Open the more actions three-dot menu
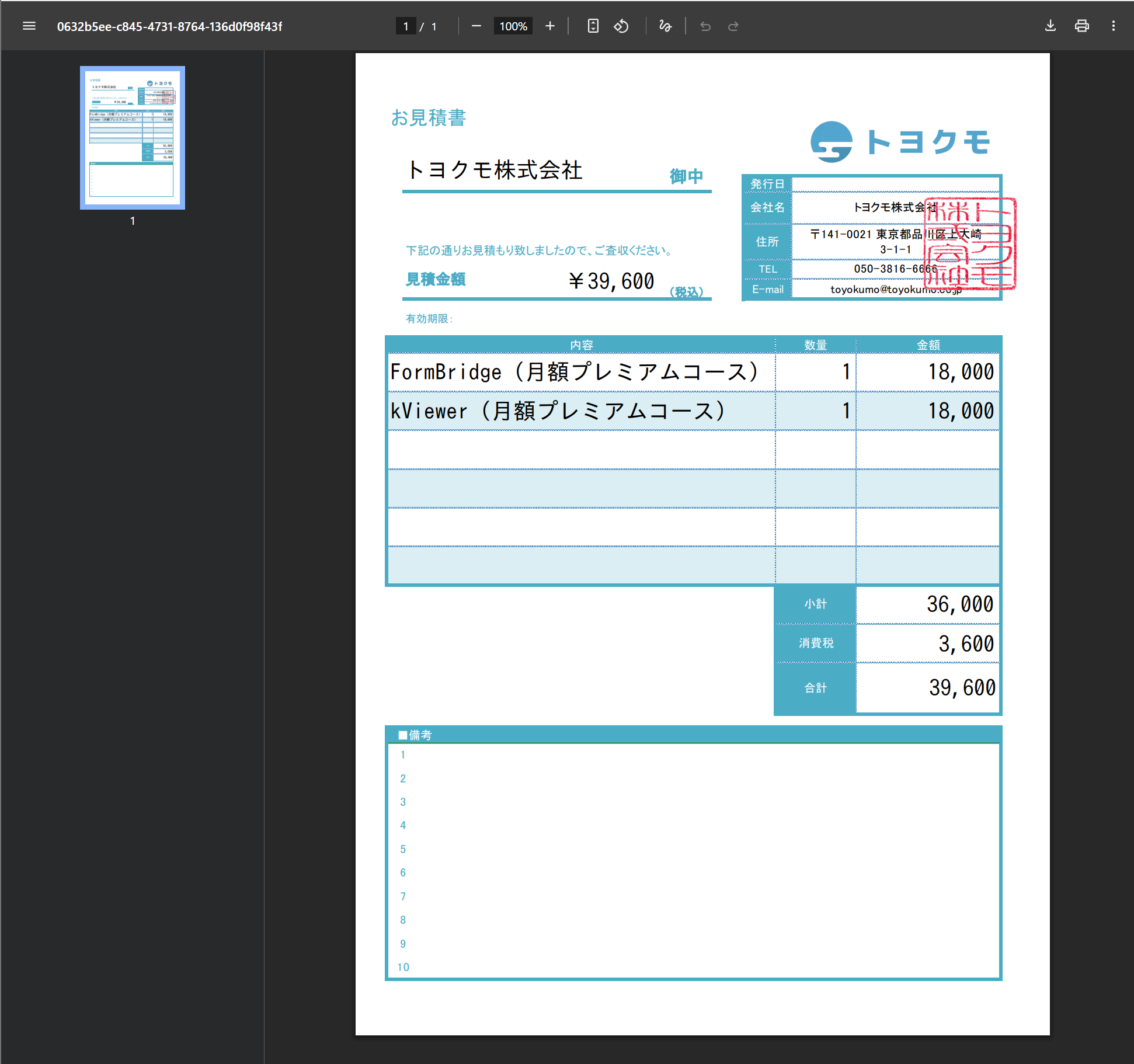 click(1114, 26)
